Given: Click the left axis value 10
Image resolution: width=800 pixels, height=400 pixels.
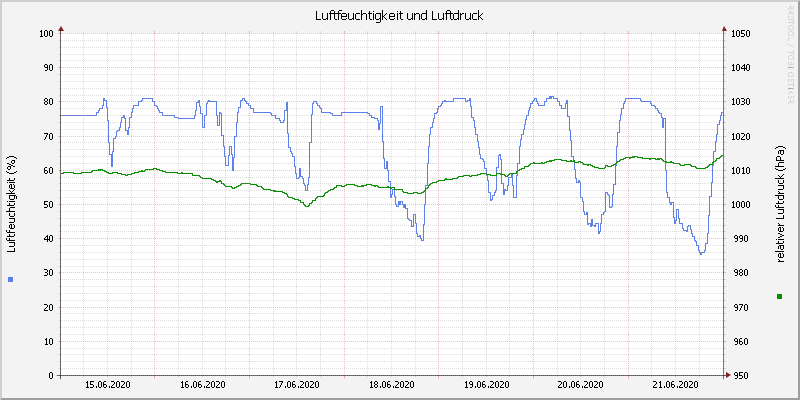Looking at the screenshot, I should (48, 341).
